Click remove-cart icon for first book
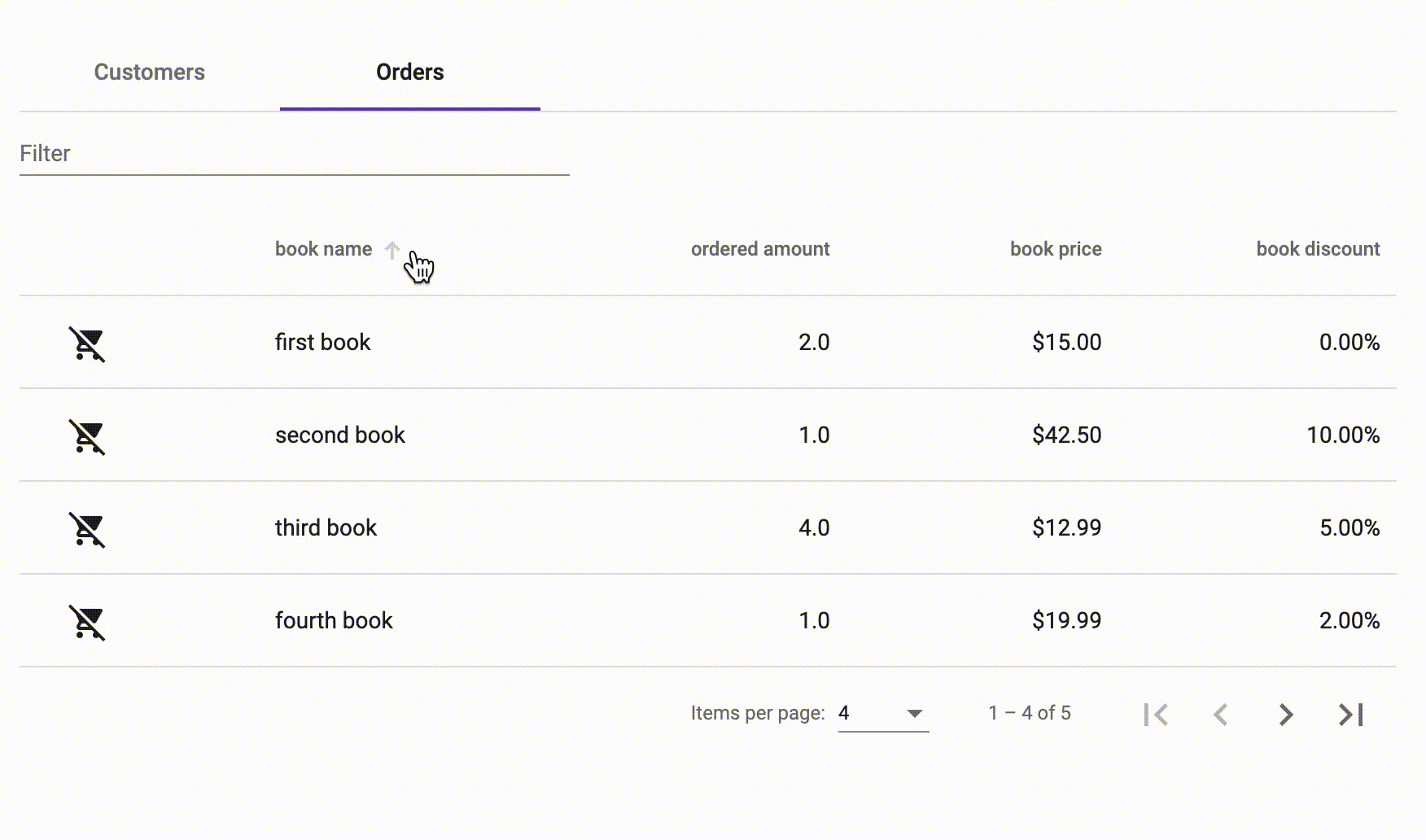 click(x=87, y=343)
